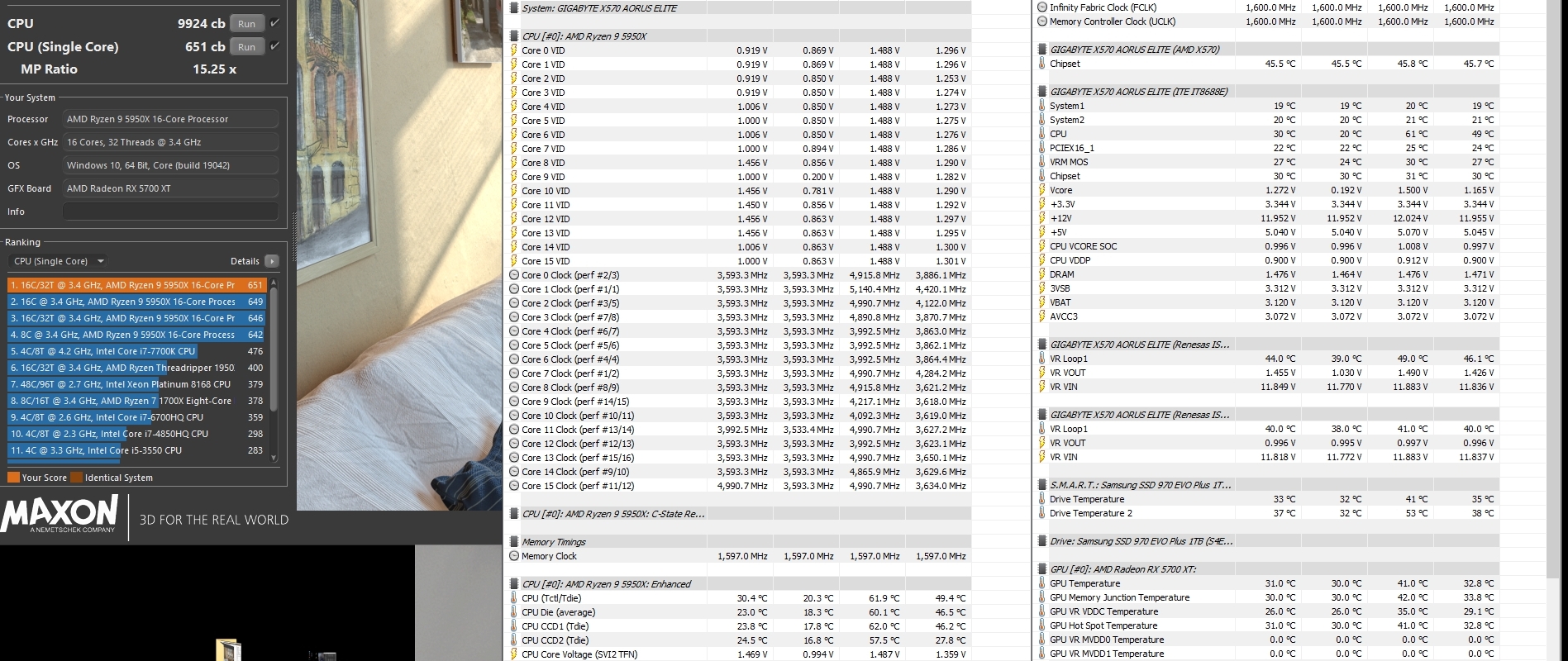
Task: Click clock icon for Core 0 Clock (perf #2/3)
Action: [x=514, y=275]
